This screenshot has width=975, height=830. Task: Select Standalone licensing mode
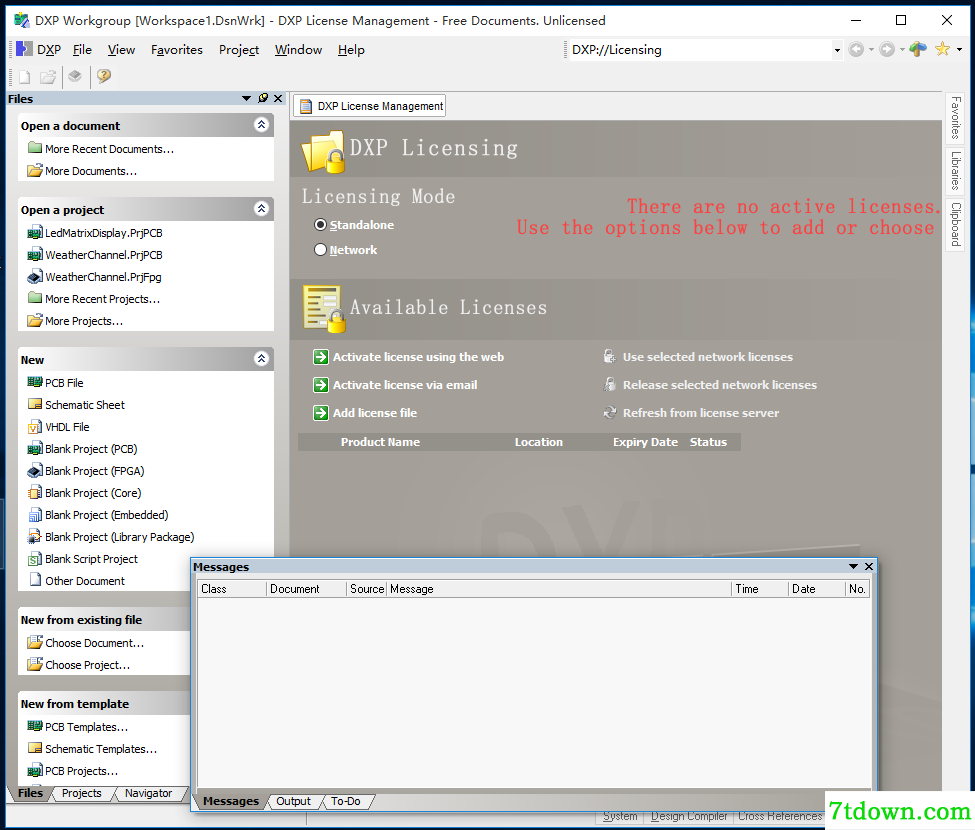320,224
